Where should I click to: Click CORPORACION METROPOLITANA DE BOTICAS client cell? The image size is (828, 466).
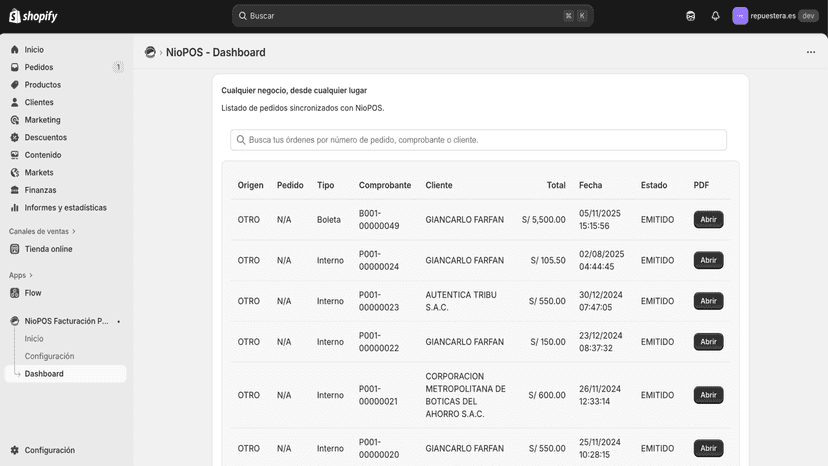click(465, 395)
